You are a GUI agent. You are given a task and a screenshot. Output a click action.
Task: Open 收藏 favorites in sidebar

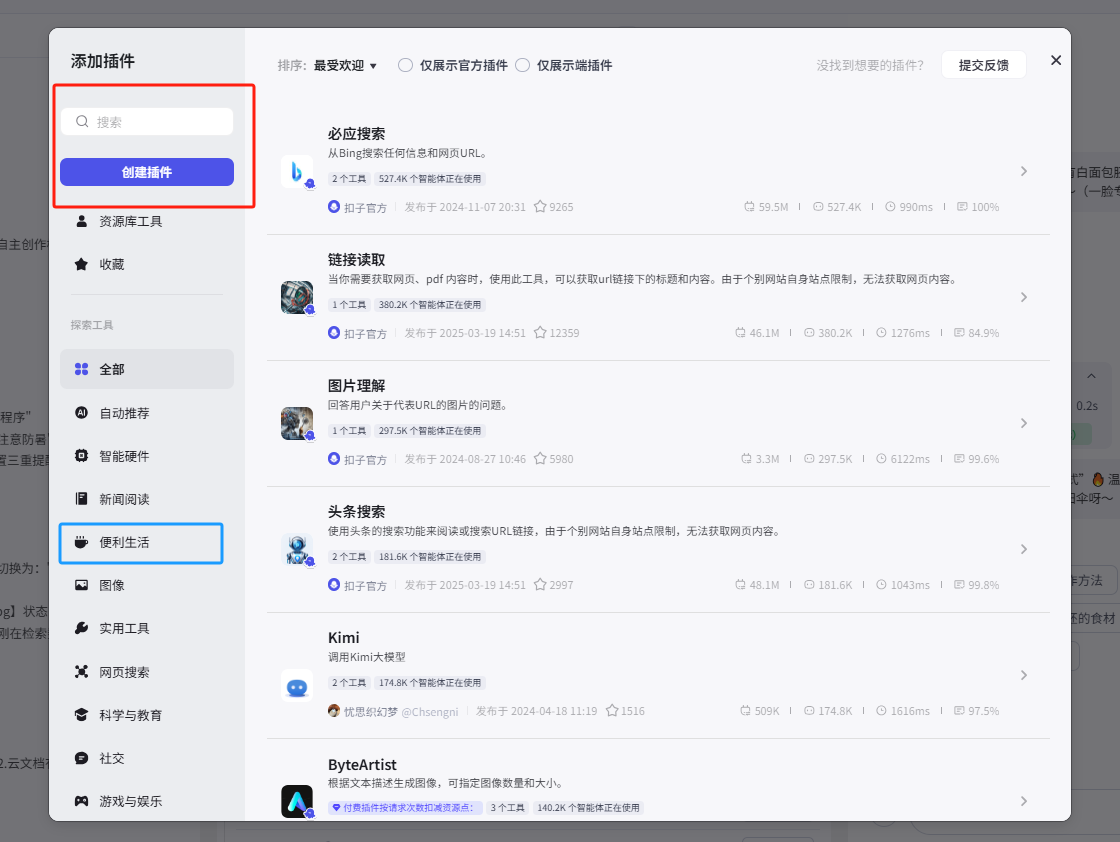tap(112, 265)
